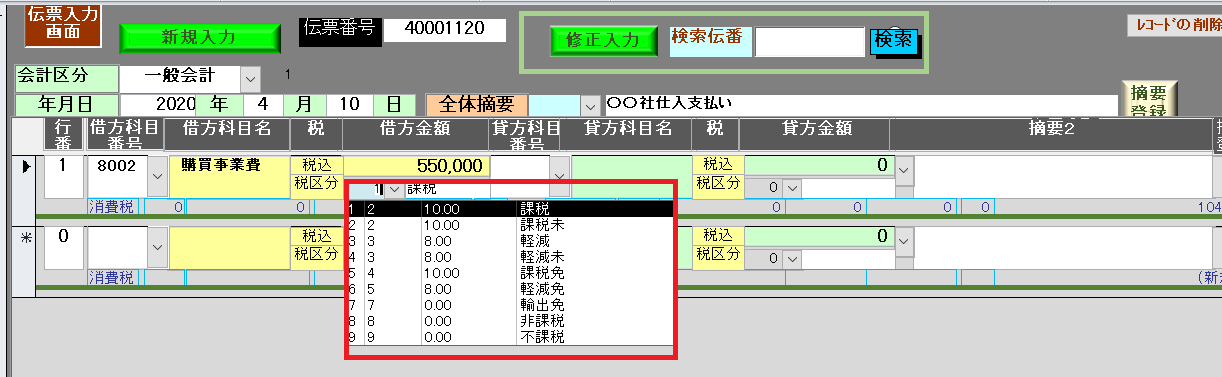Collapse debit 税区分 combo arrow showing 課税
The image size is (1222, 377).
tap(394, 188)
